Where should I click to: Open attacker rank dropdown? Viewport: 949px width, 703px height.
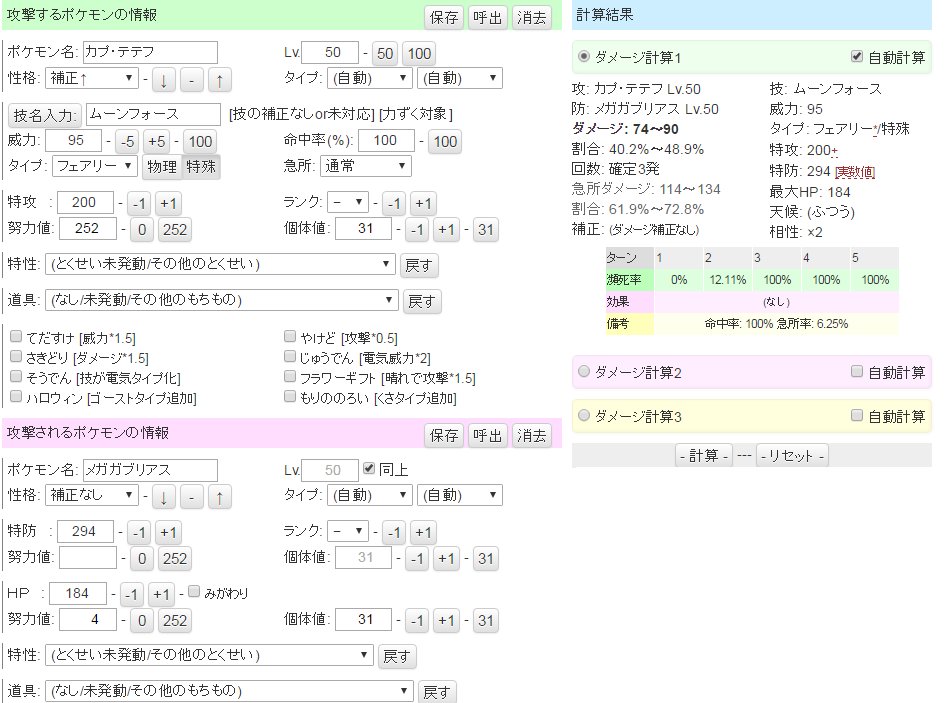(348, 201)
